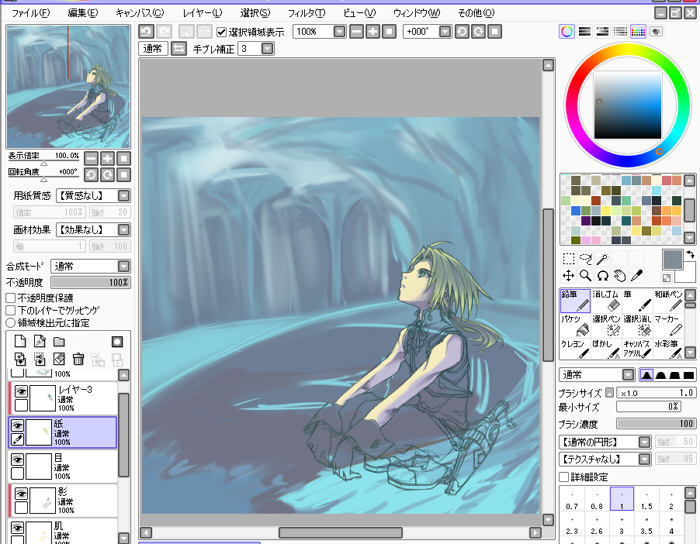
Task: Select the zoom magnifier tool
Action: [x=585, y=276]
